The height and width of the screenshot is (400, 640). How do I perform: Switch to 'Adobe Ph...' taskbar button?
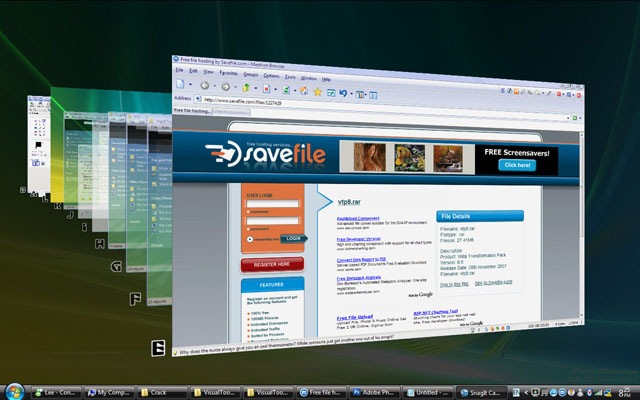click(x=373, y=392)
